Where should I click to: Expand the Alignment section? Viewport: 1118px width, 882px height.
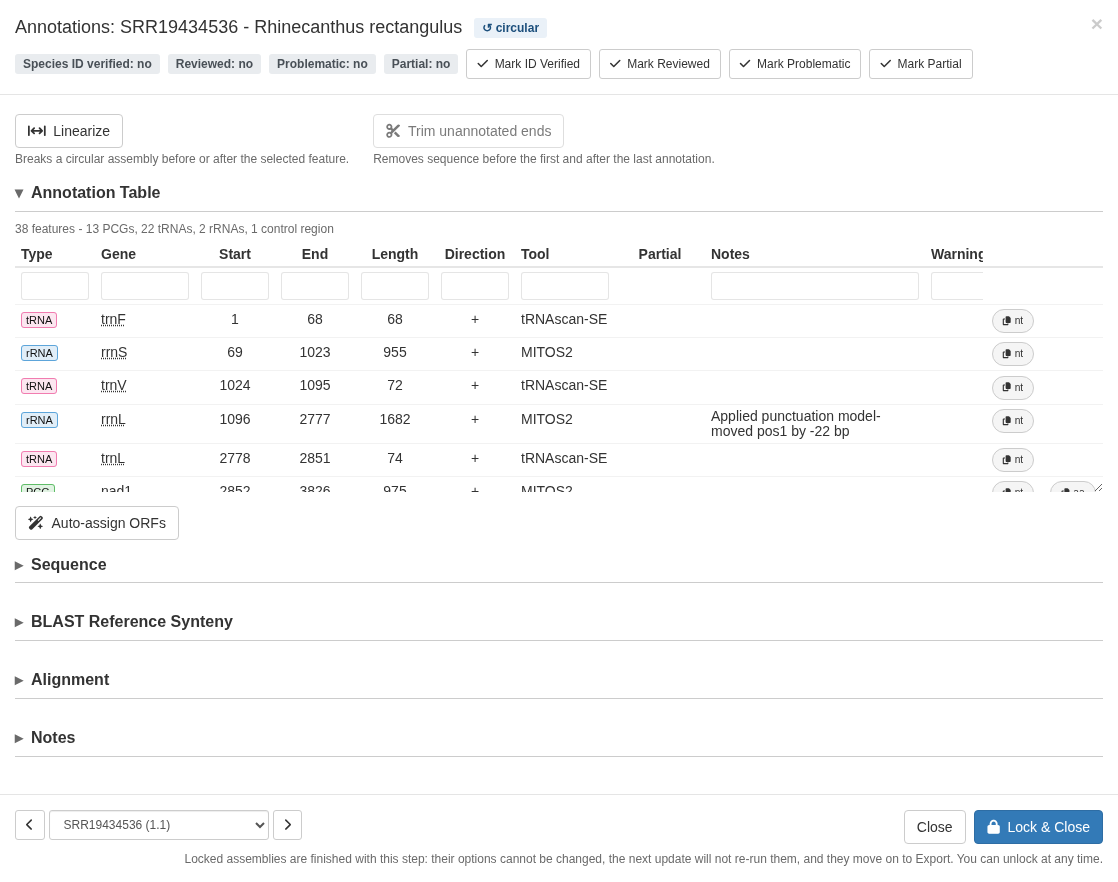click(x=62, y=680)
